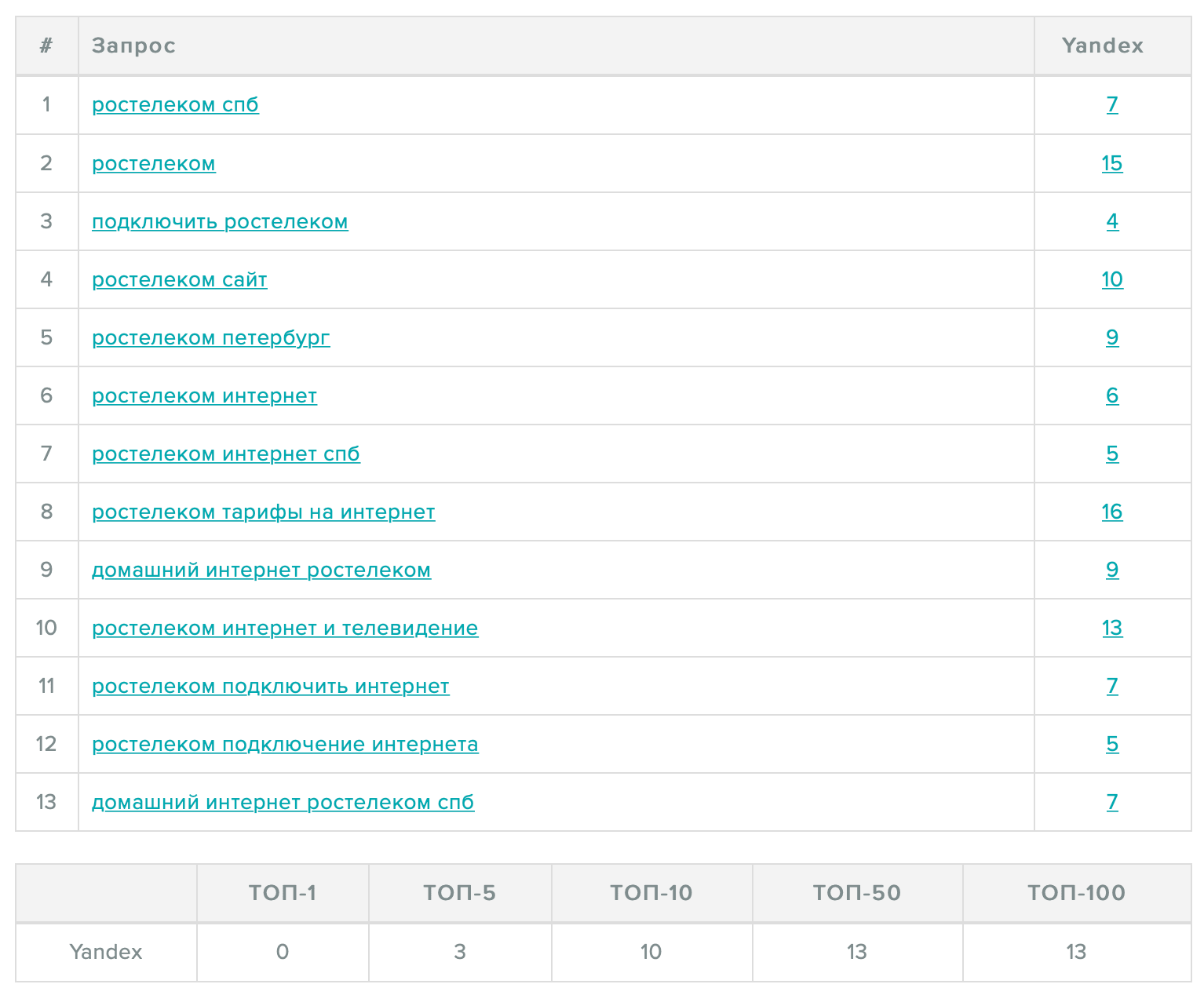
Task: Open the 'ростелеком интернет' link in row 6
Action: click(205, 395)
